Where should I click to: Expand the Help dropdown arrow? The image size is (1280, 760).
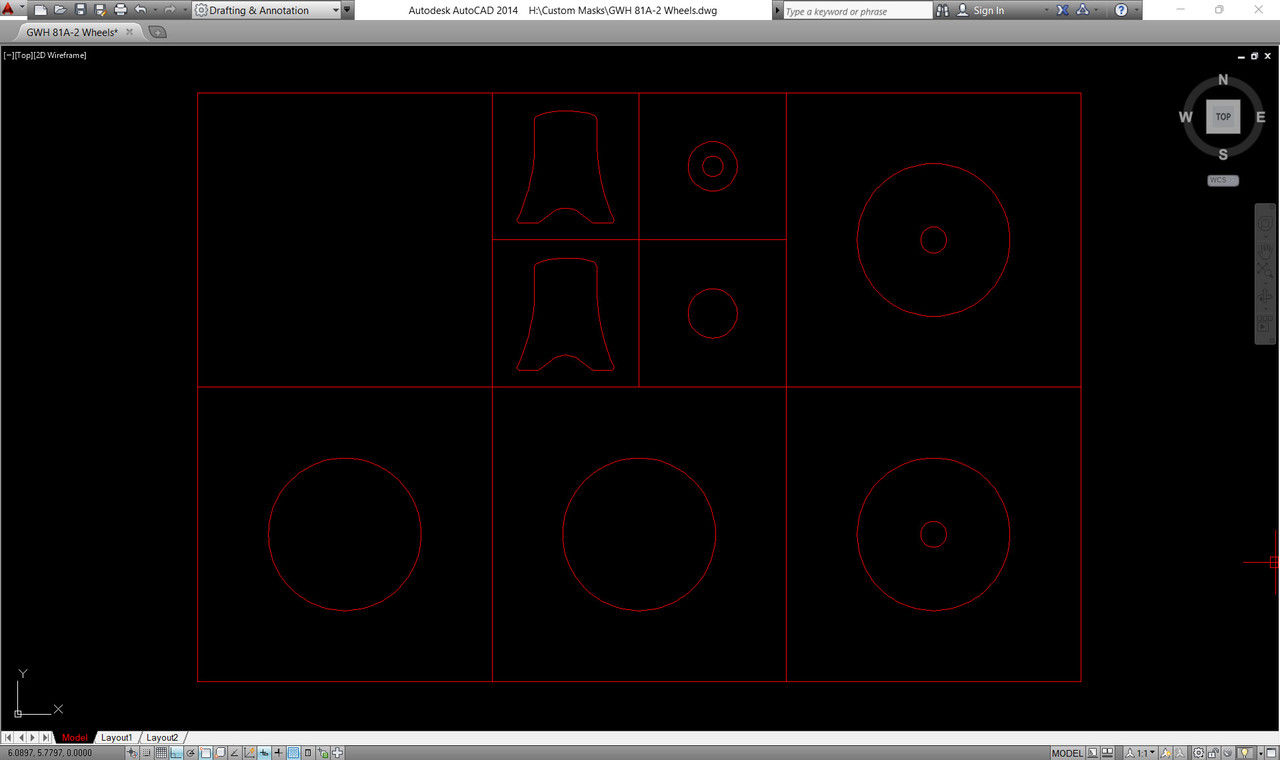1136,10
